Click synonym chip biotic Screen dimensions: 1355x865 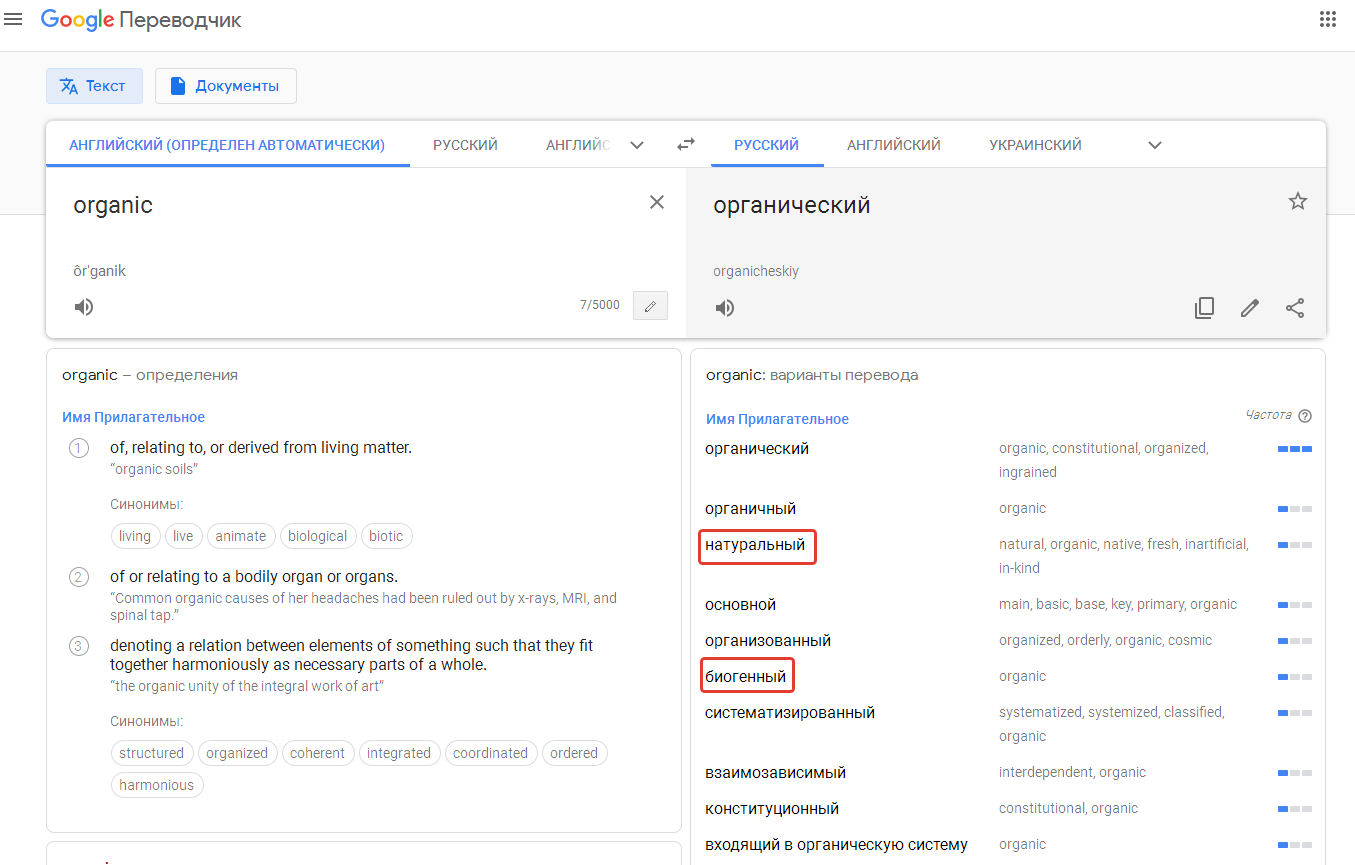click(x=386, y=536)
